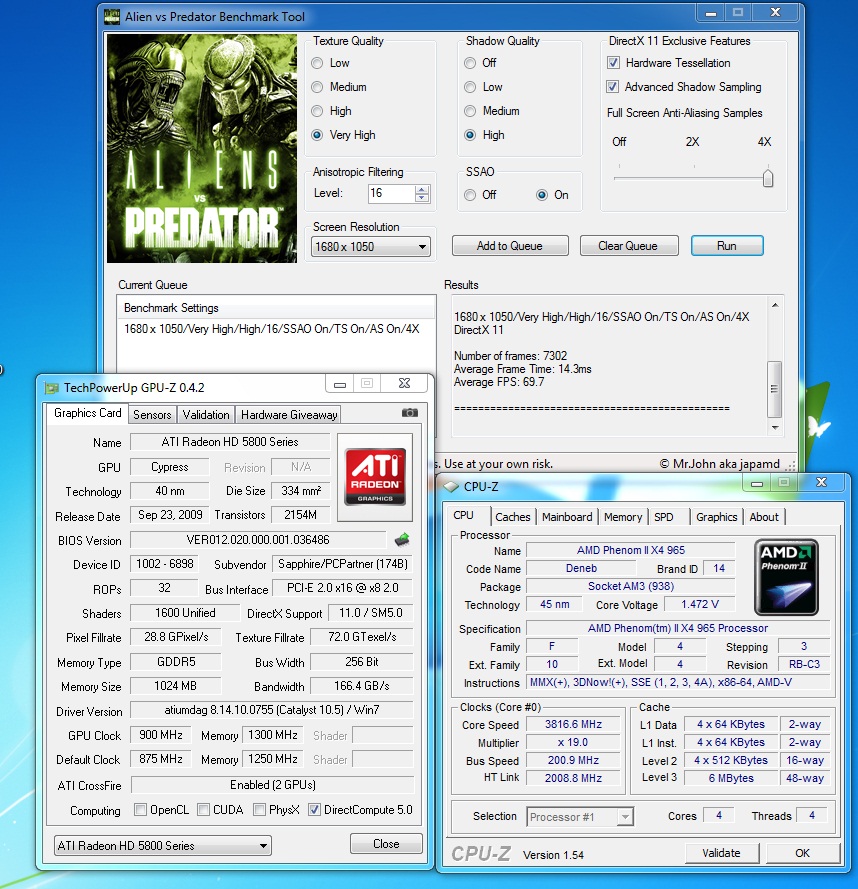The height and width of the screenshot is (889, 858).
Task: Start the benchmark with the Run button
Action: tap(727, 246)
